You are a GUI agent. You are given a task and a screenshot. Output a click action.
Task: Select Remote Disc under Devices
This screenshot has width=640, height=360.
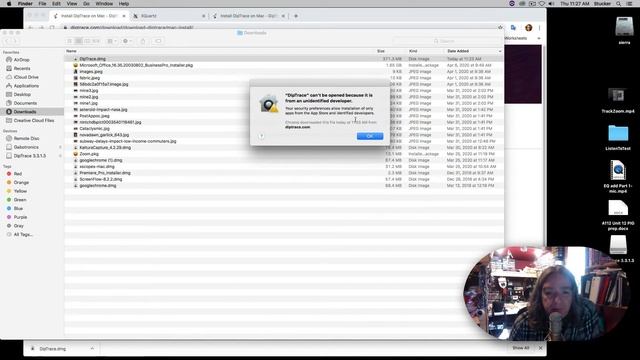[27, 138]
